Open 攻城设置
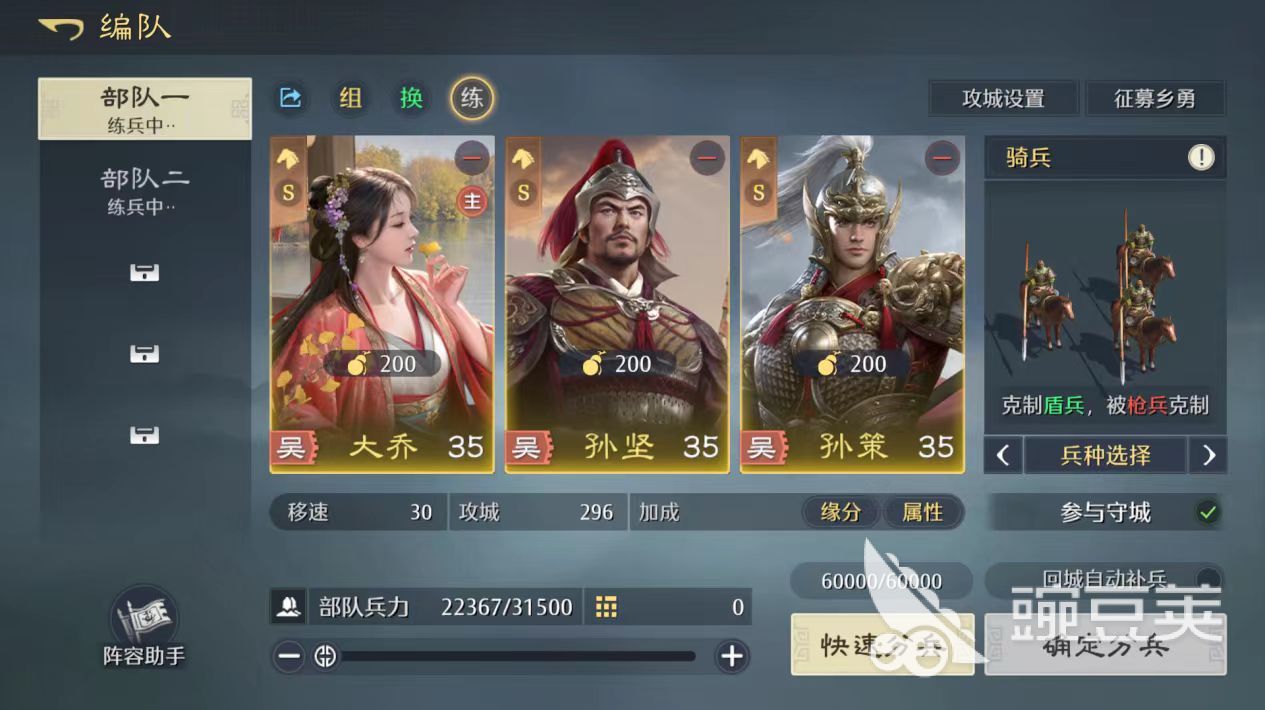The height and width of the screenshot is (710, 1265). (1003, 99)
